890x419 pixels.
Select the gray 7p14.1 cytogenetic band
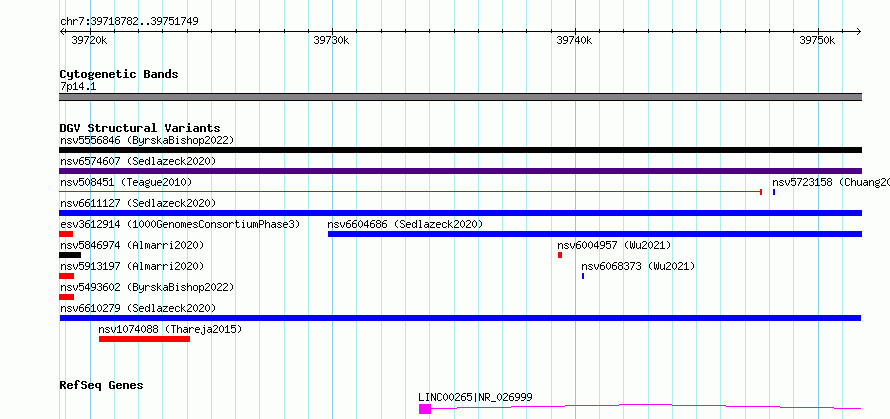[x=460, y=97]
